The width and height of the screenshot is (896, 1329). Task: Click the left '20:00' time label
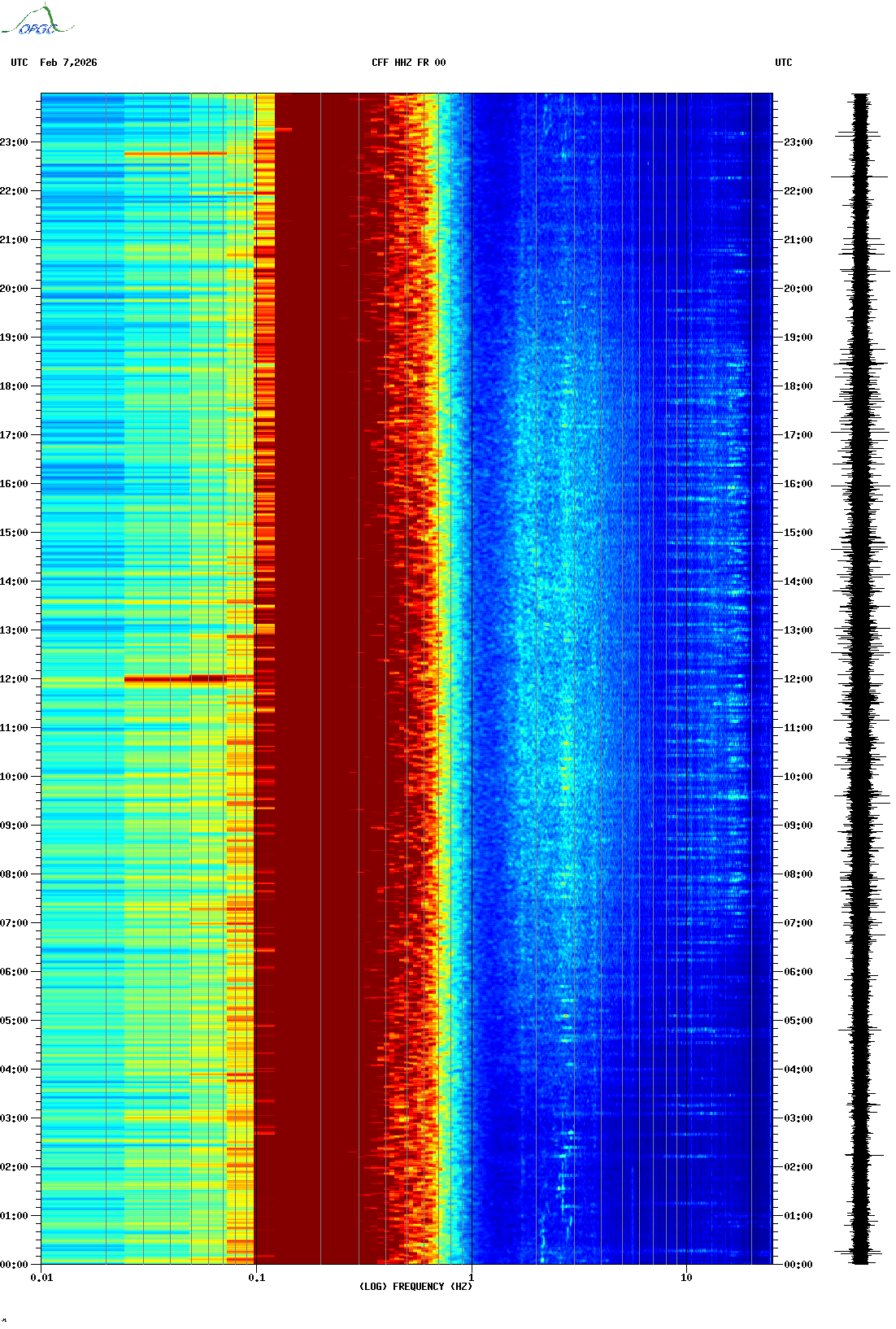14,289
